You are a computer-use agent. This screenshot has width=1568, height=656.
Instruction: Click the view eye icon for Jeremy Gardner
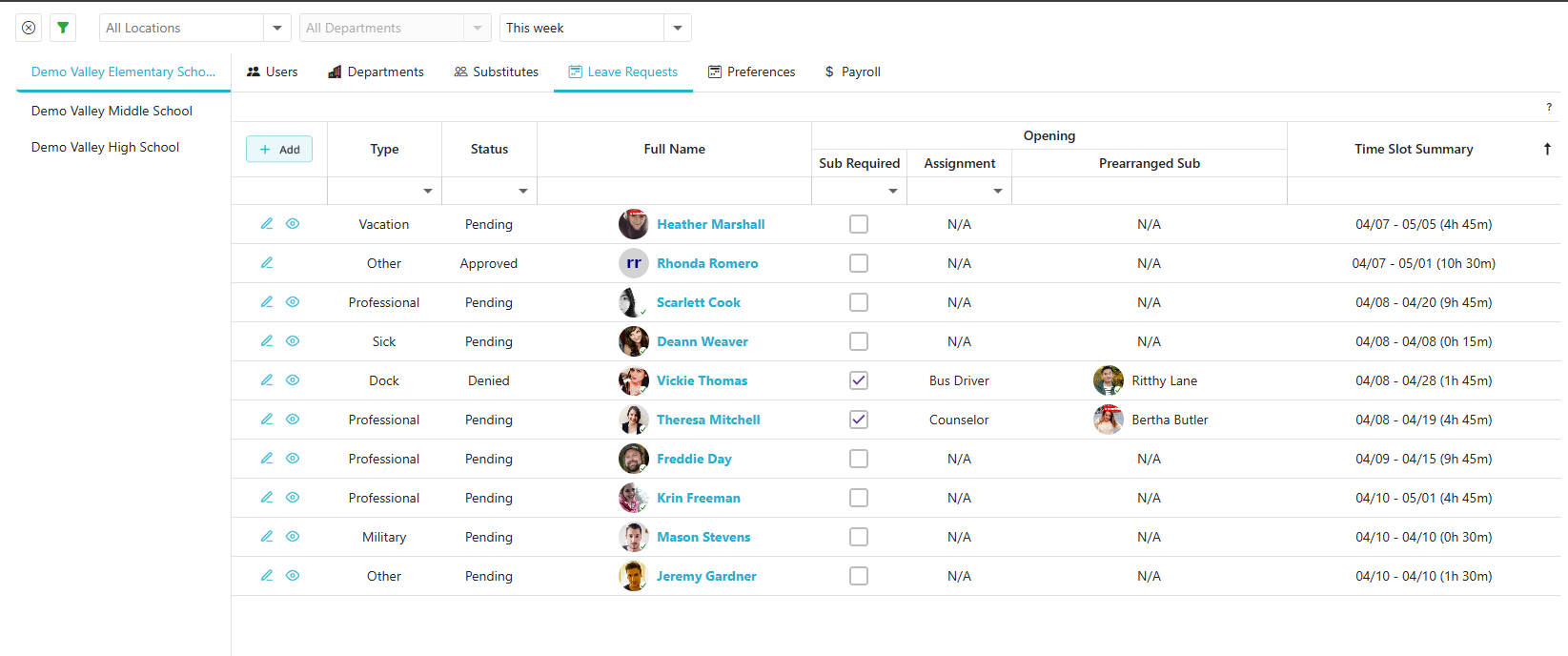click(293, 576)
